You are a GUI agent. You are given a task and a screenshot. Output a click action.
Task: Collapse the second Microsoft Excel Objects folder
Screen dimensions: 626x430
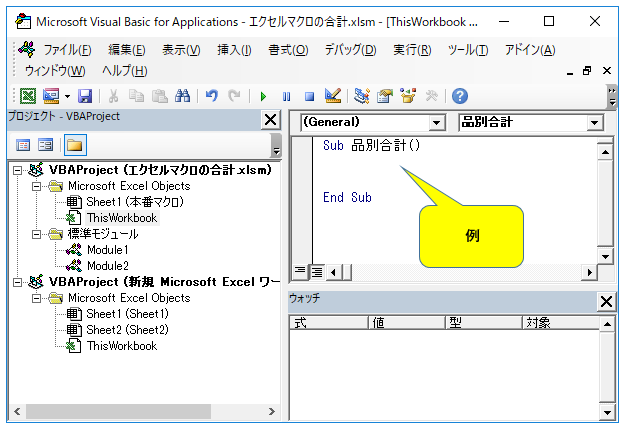(x=36, y=298)
